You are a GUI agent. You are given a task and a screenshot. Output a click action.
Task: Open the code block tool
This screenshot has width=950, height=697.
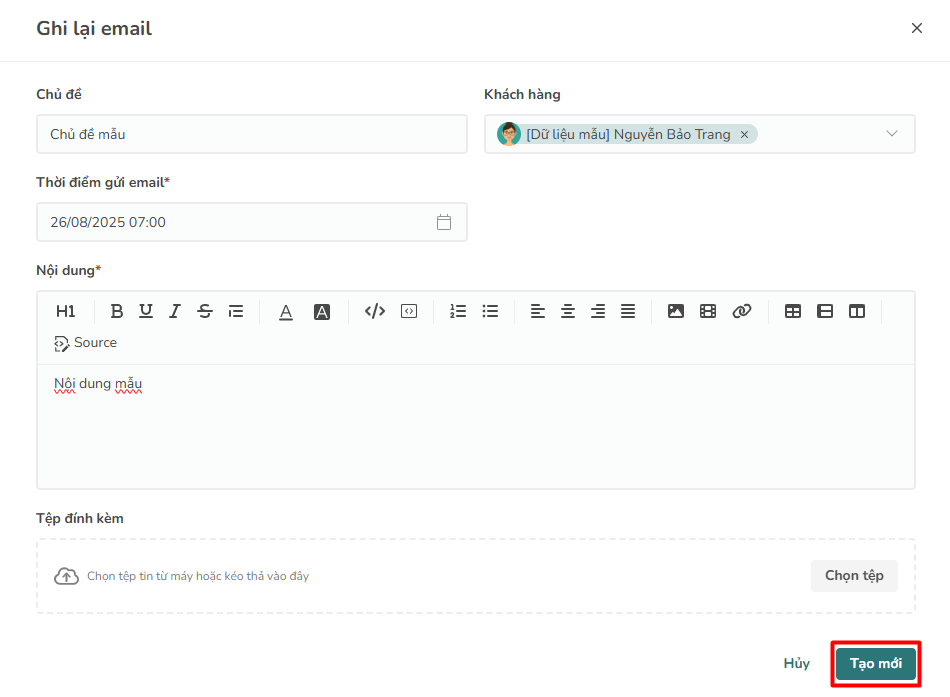pyautogui.click(x=408, y=311)
